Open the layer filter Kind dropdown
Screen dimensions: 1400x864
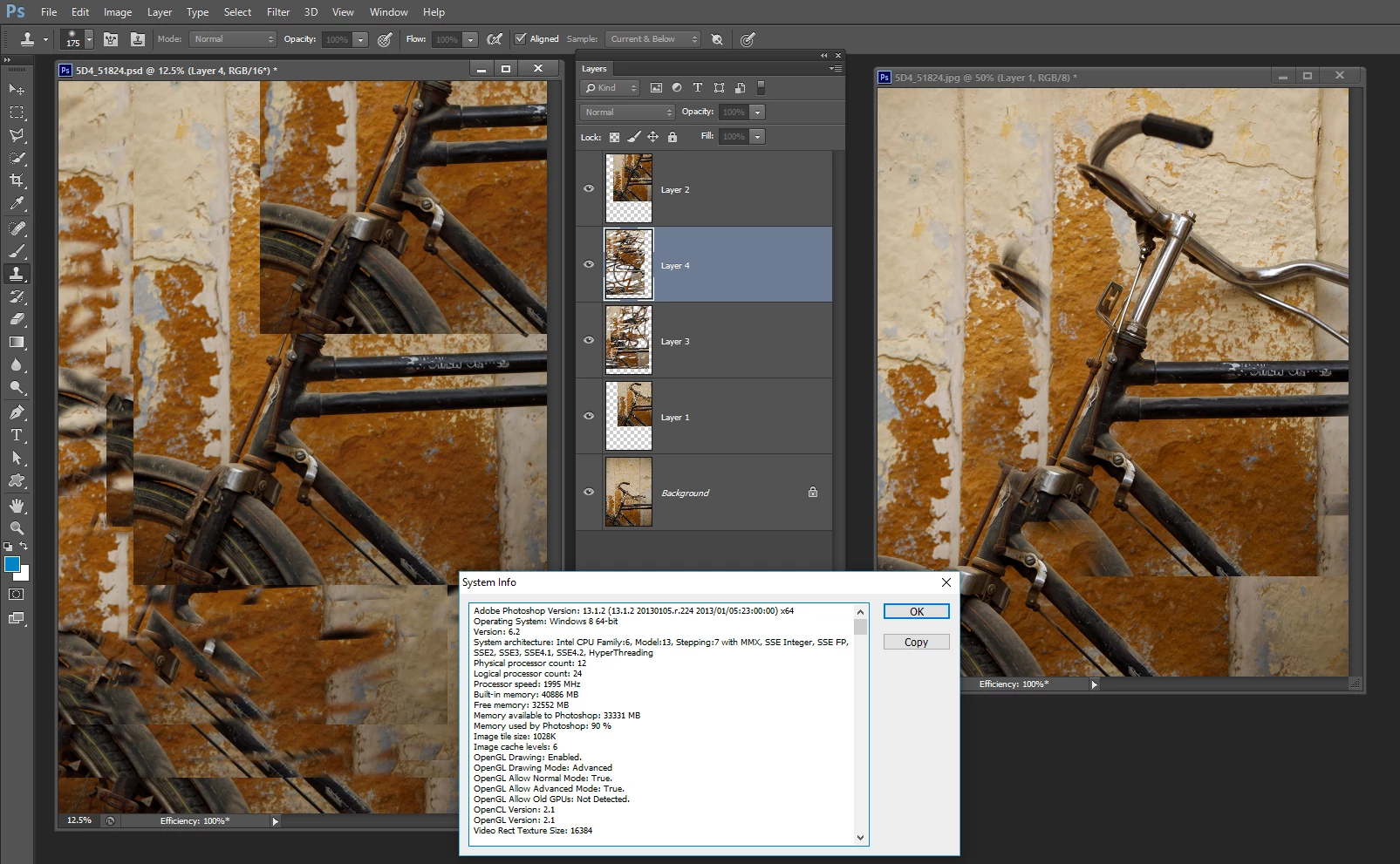pos(610,88)
